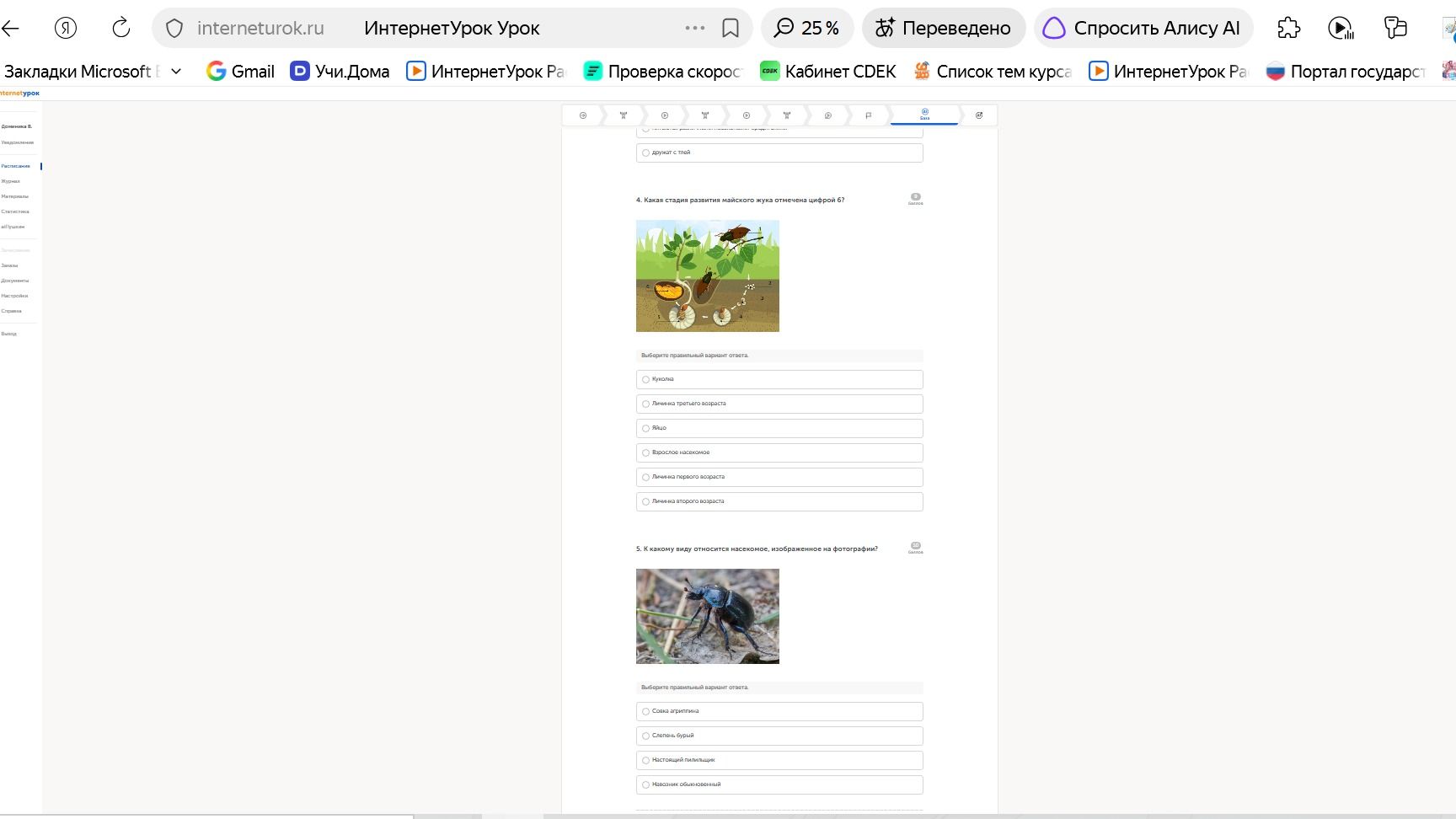
Task: Open the first step icon in lesson progress bar
Action: [583, 115]
